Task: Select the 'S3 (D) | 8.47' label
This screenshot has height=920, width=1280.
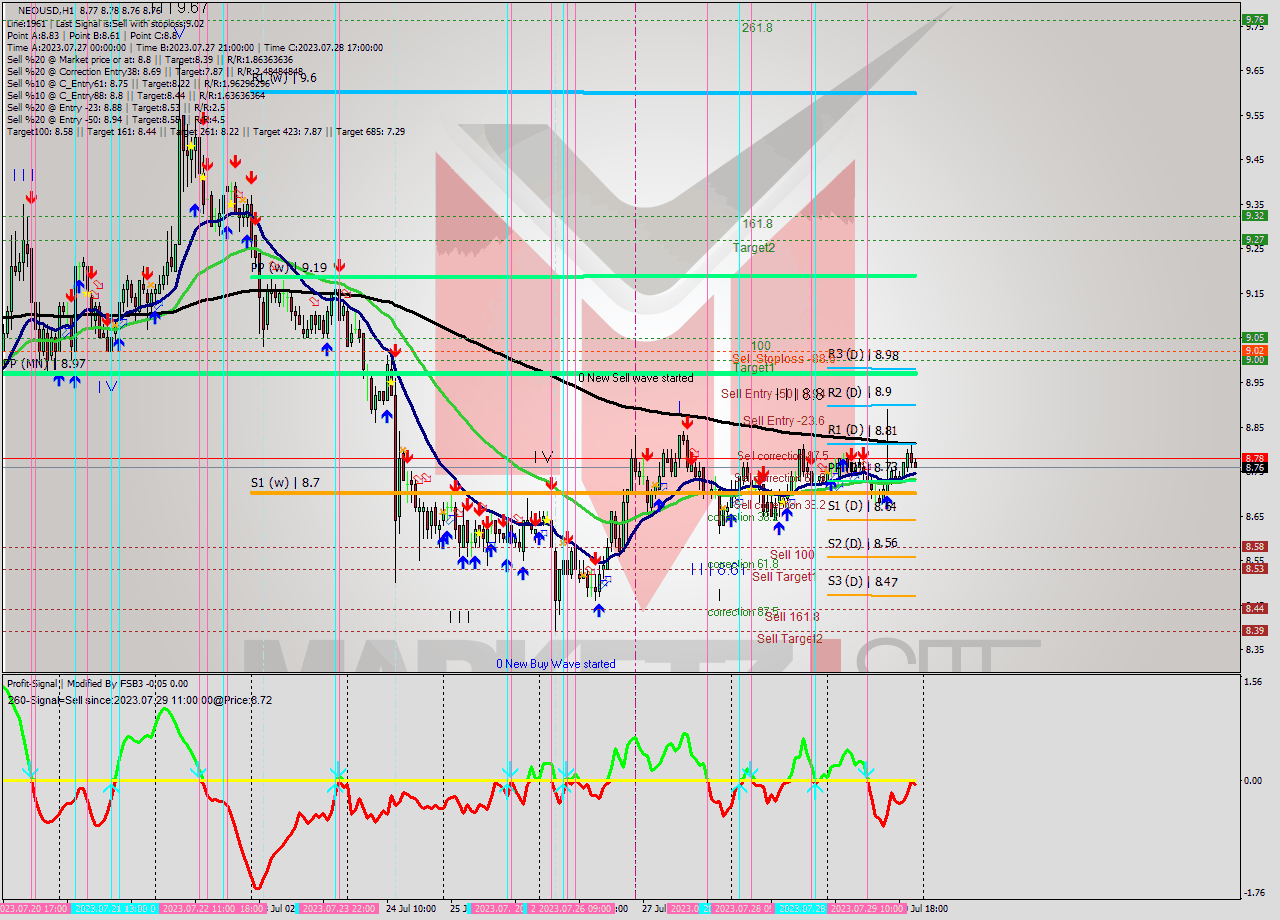Action: click(x=863, y=582)
